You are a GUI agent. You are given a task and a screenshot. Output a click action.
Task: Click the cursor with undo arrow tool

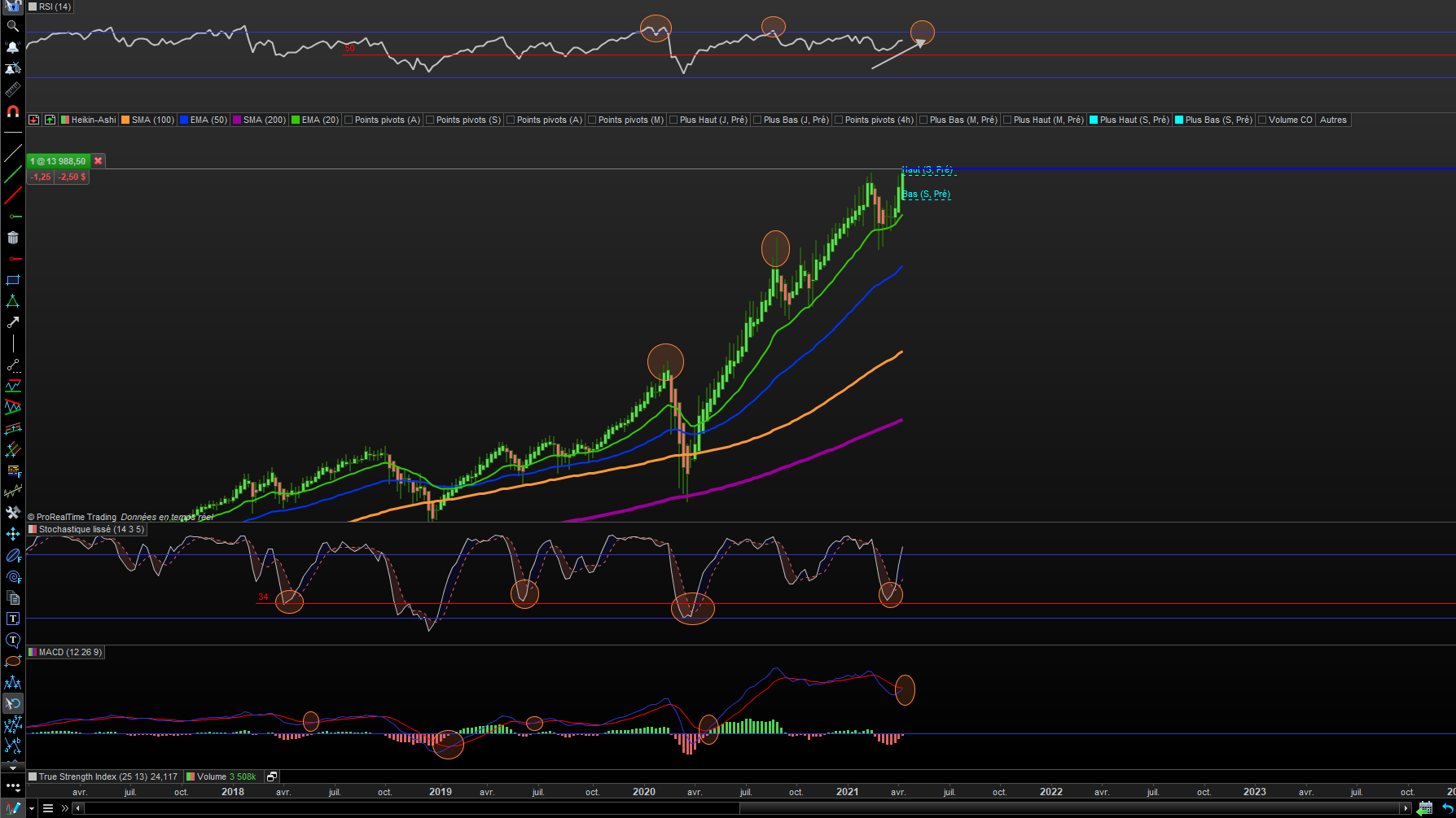click(12, 703)
